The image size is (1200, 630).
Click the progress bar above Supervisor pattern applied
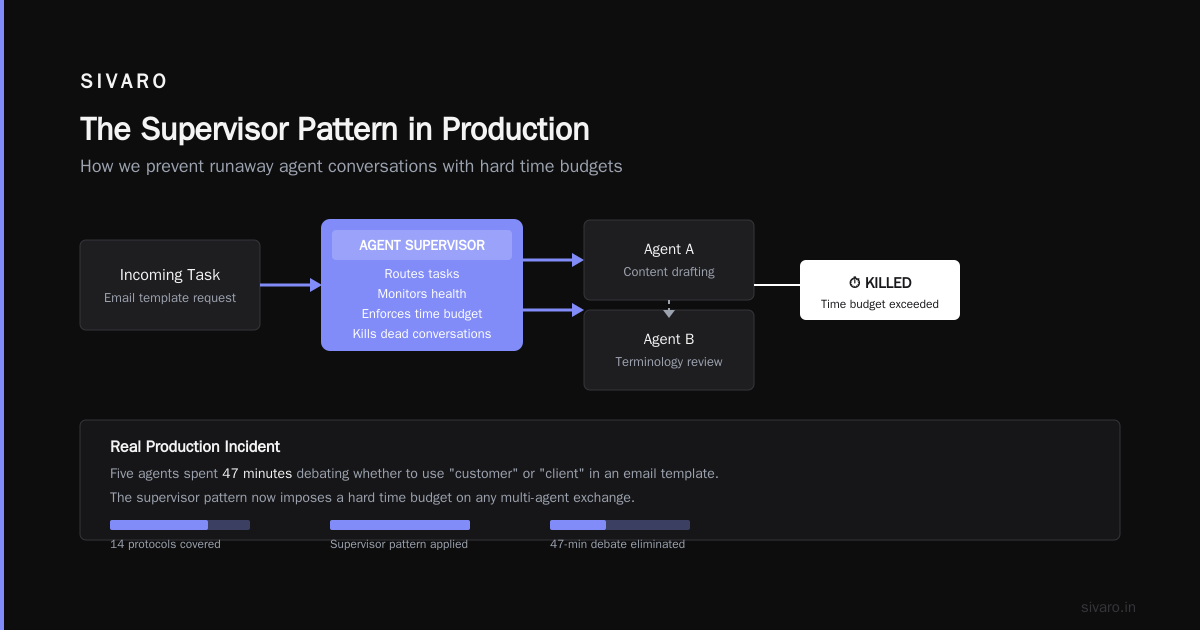pos(400,525)
